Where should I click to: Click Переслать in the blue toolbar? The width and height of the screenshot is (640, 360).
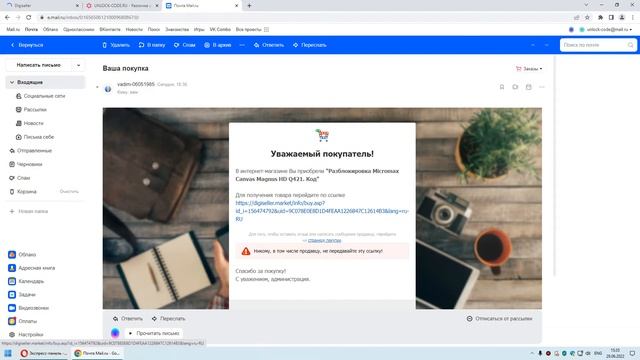[309, 45]
